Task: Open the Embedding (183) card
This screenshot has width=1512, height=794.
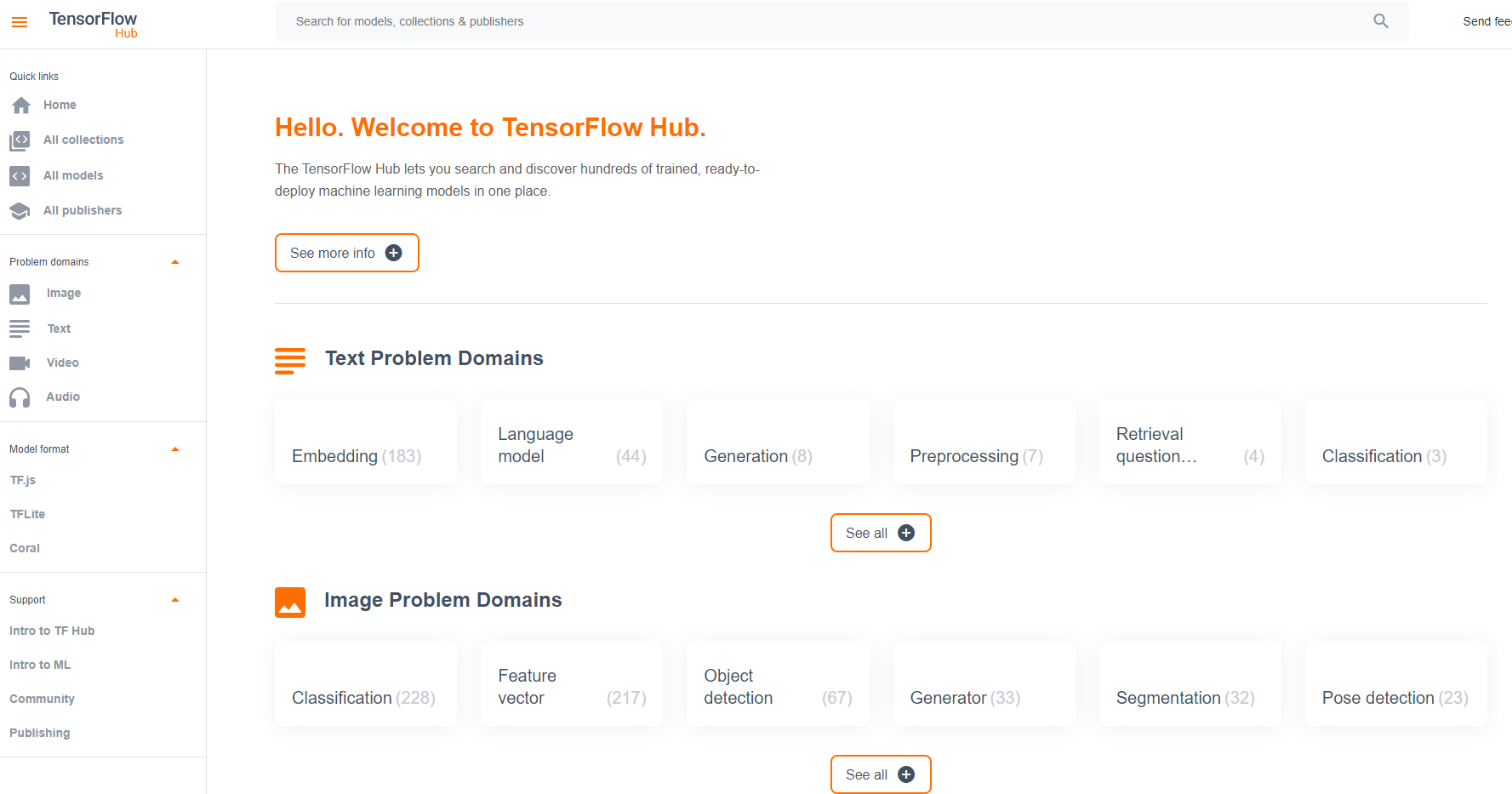Action: (x=366, y=443)
